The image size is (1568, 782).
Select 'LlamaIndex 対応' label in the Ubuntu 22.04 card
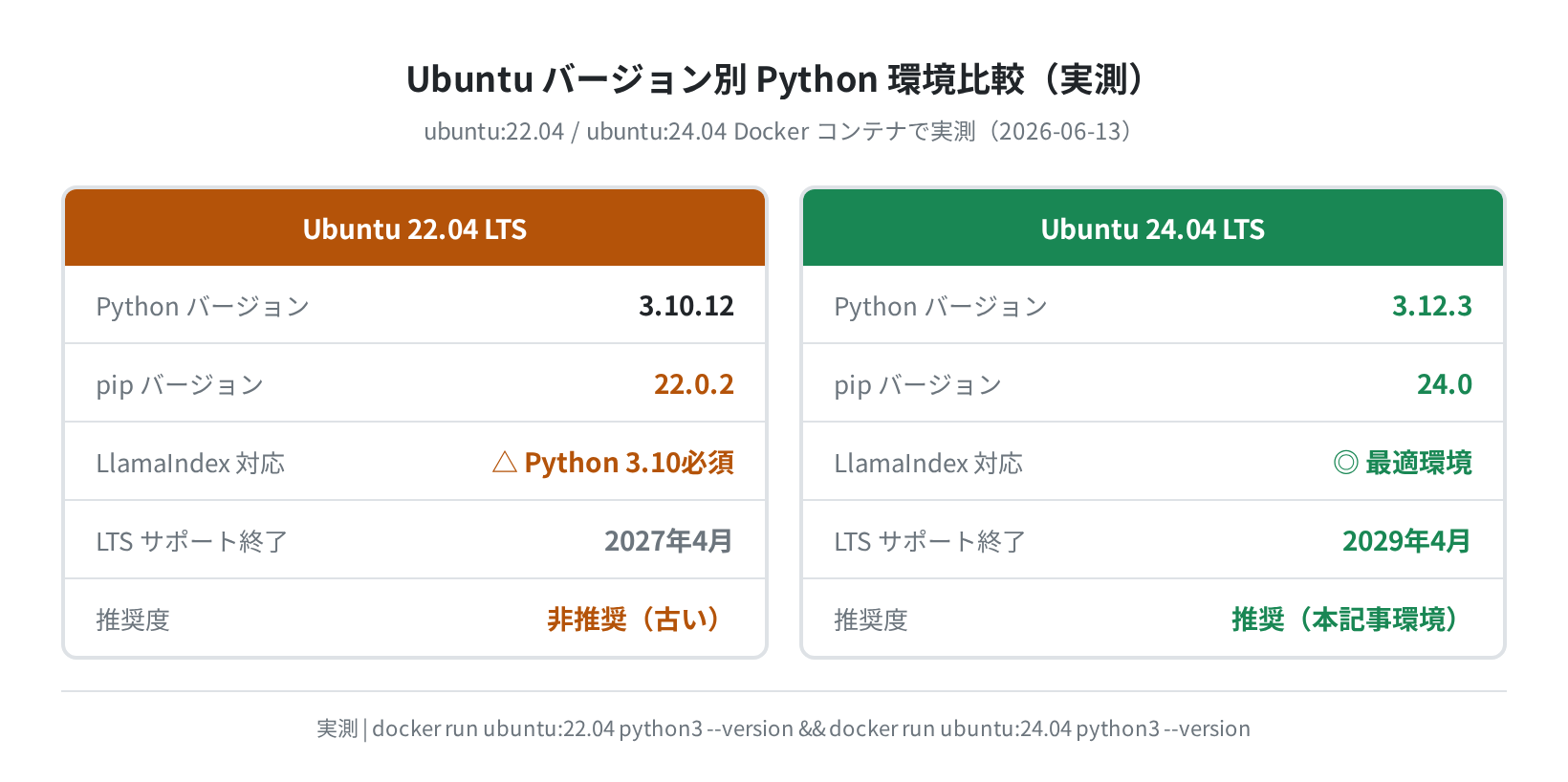(190, 464)
